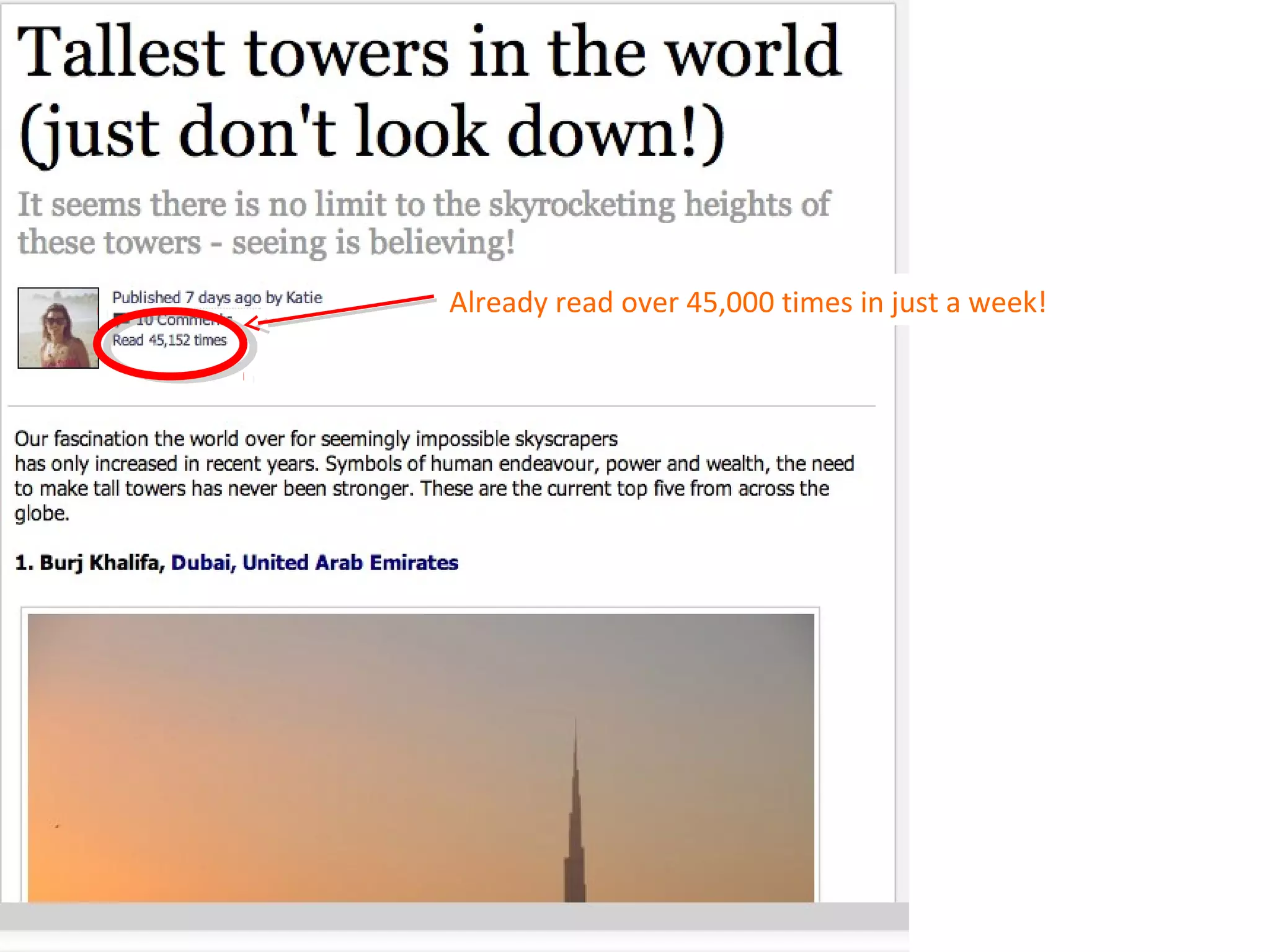Click the subtitle 'It seems there is no limit'
Image resolution: width=1270 pixels, height=952 pixels.
tap(424, 223)
